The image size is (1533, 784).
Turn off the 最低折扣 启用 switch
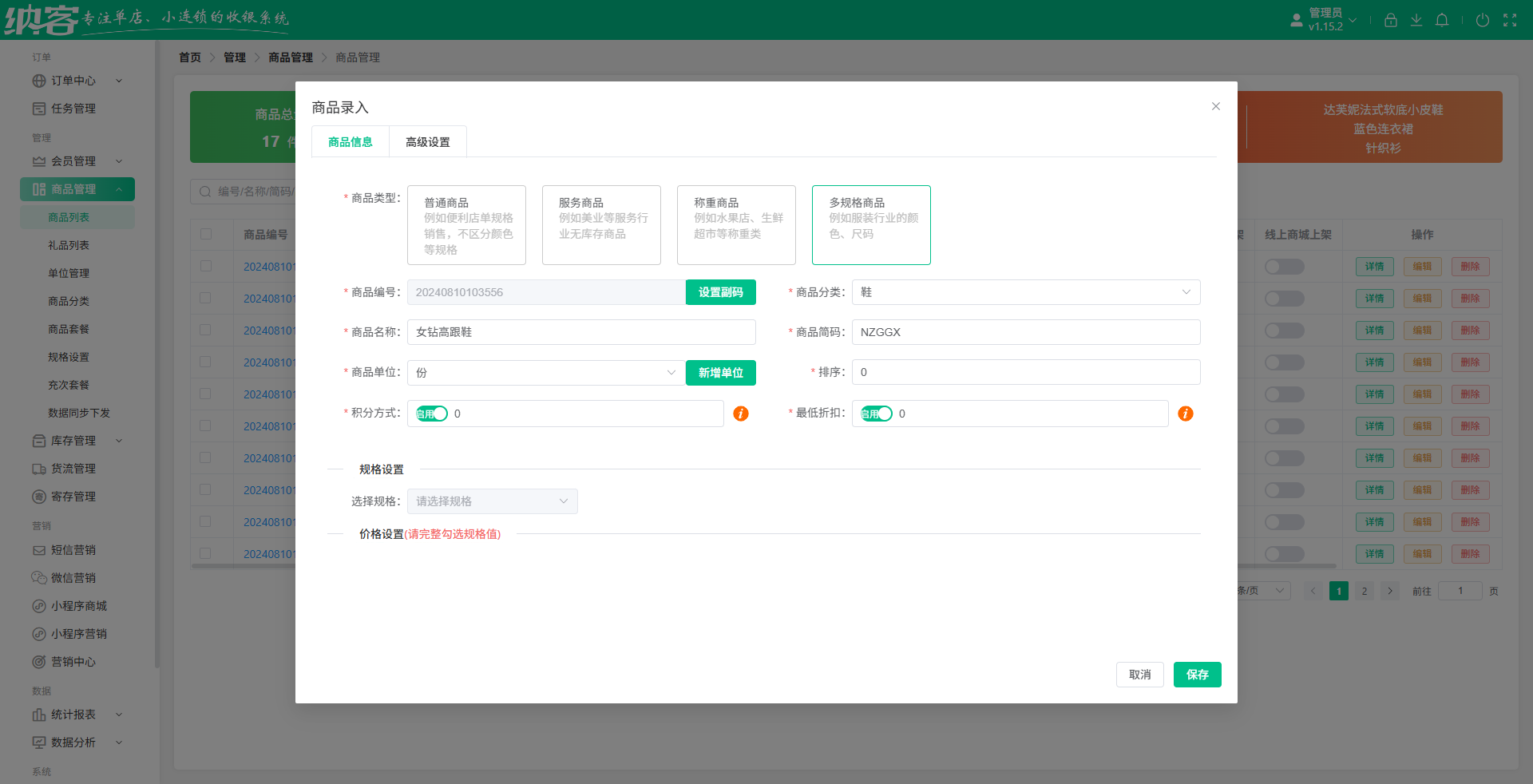[x=876, y=414]
